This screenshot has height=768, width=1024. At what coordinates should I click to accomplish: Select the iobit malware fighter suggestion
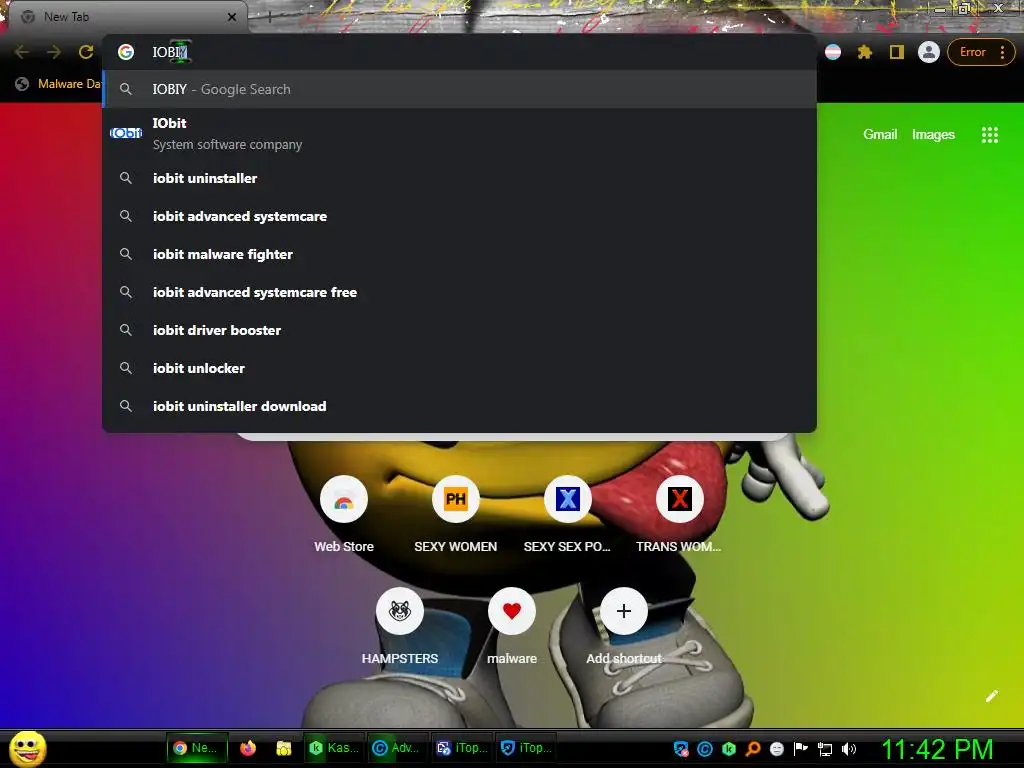coord(460,253)
